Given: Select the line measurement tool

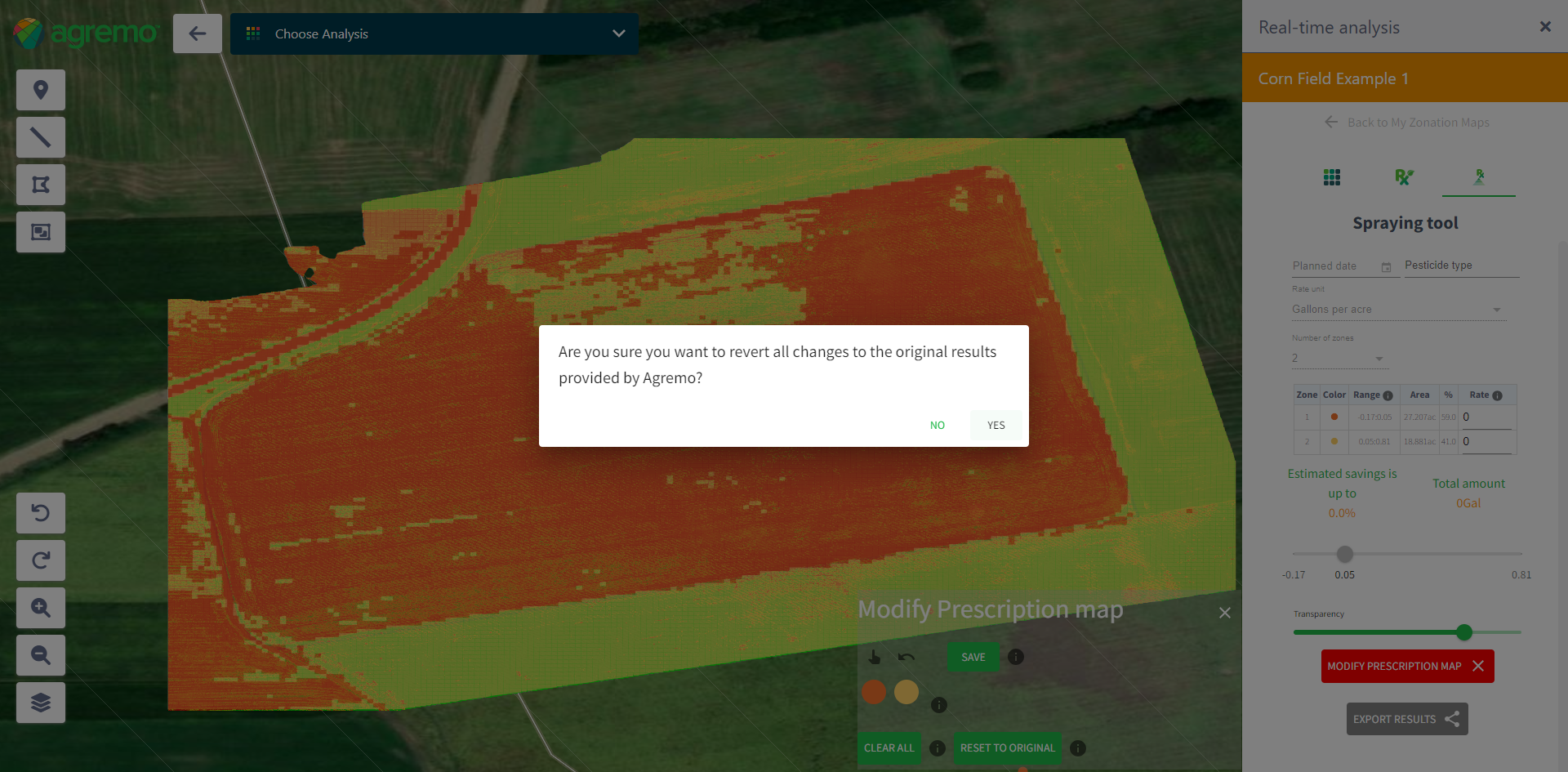Looking at the screenshot, I should [x=41, y=137].
